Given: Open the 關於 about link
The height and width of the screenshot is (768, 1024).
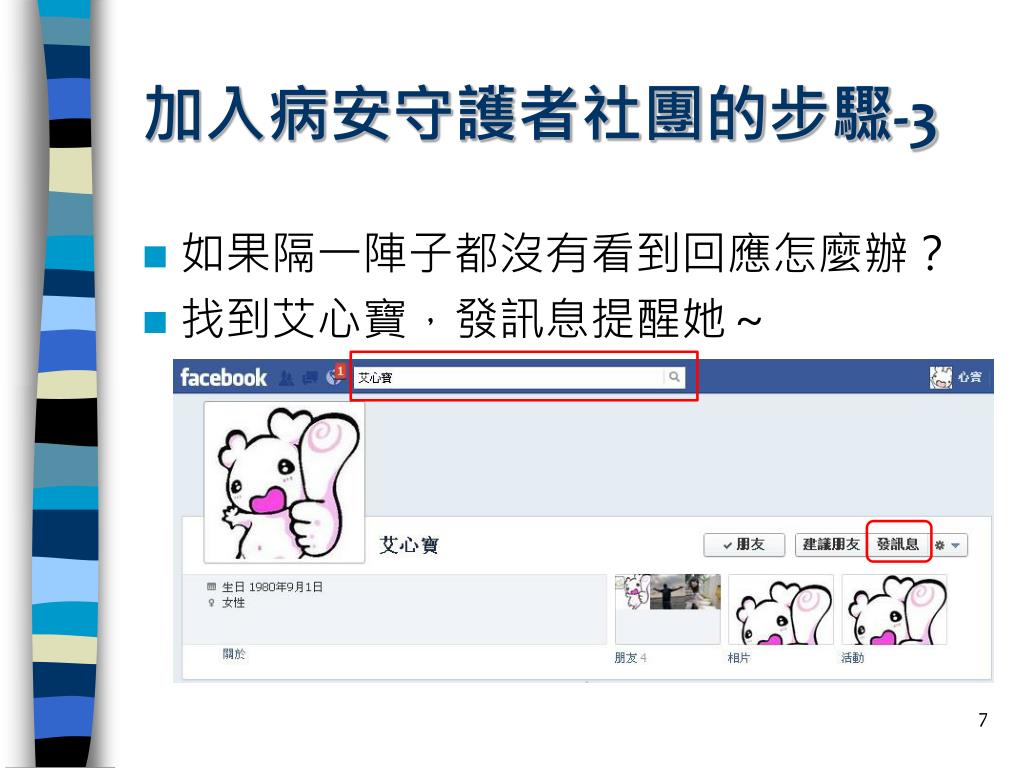Looking at the screenshot, I should pyautogui.click(x=233, y=654).
